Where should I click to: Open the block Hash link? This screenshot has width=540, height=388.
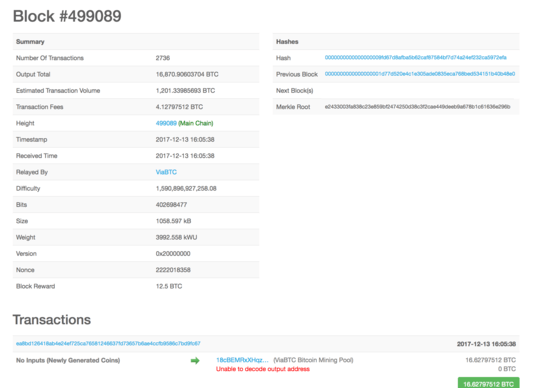(415, 57)
